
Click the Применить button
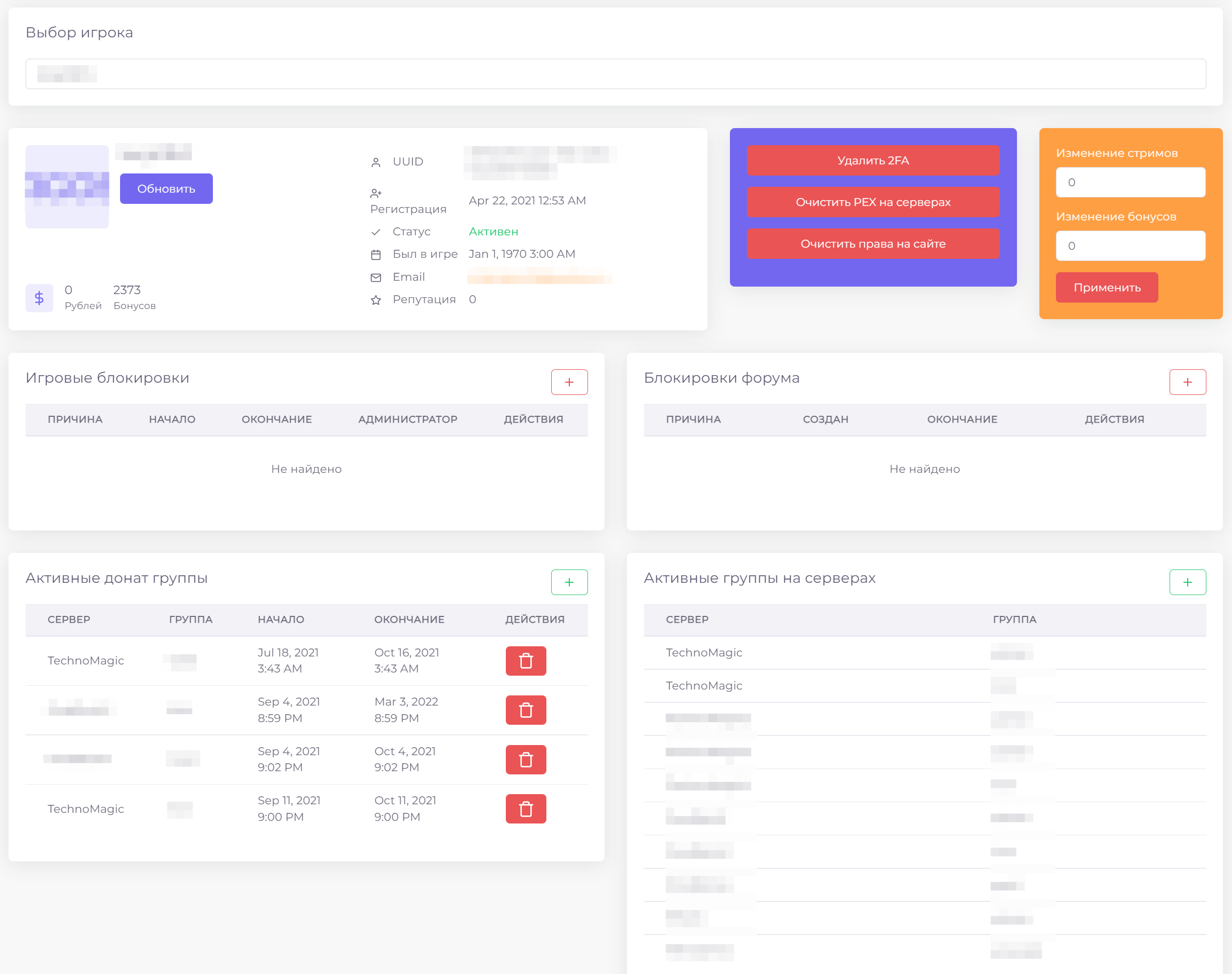click(x=1107, y=288)
